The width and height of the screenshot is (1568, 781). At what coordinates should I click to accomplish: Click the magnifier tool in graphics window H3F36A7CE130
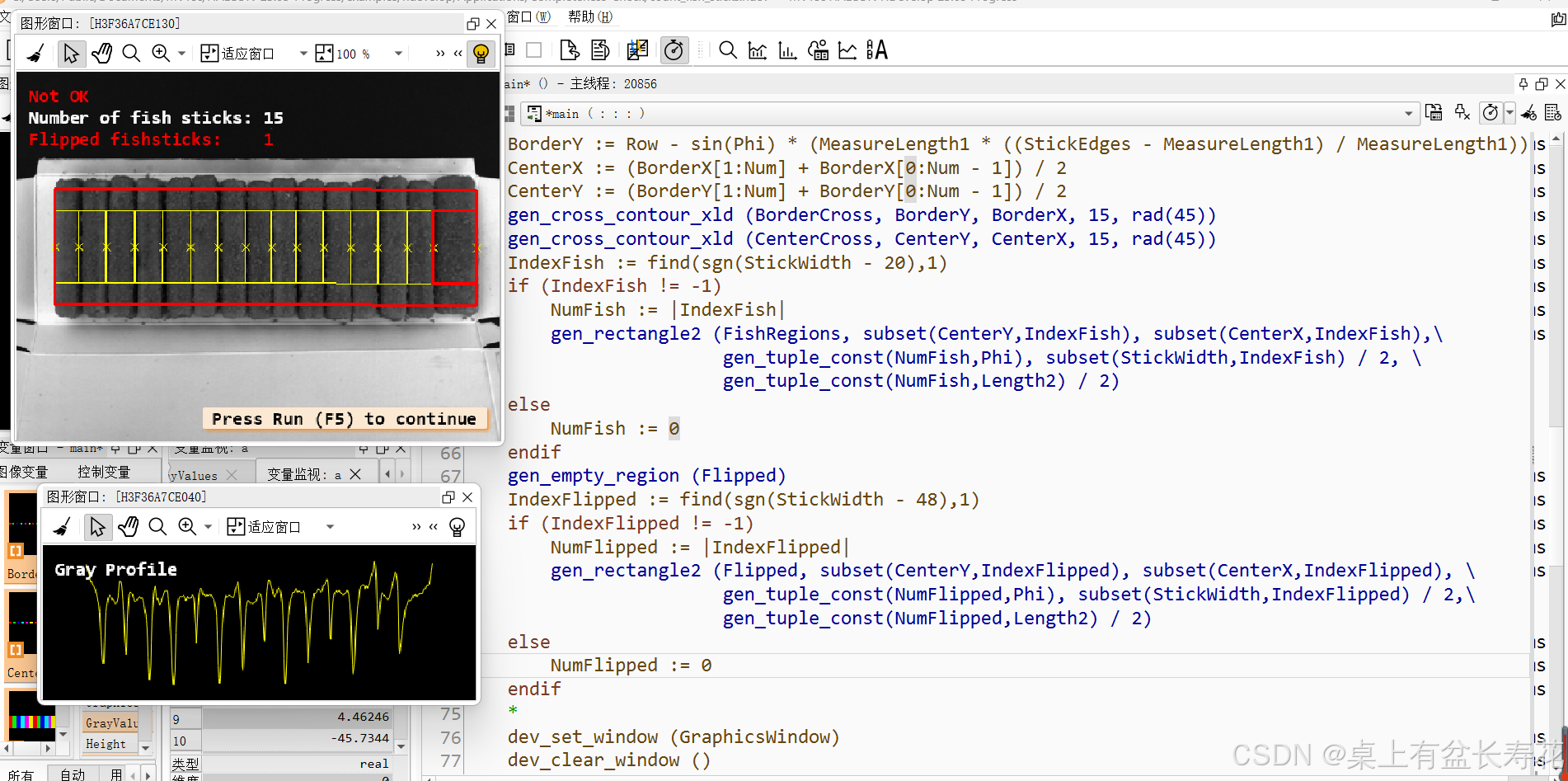pos(131,54)
